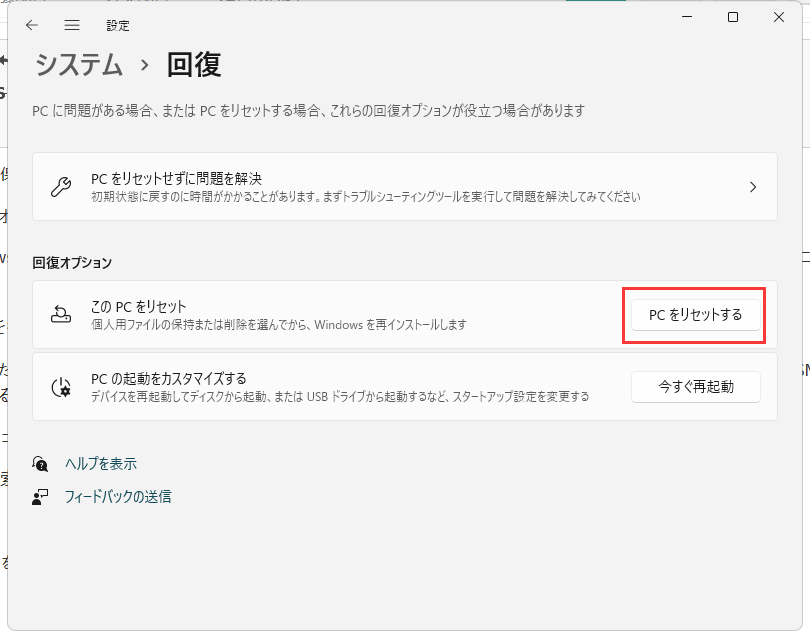This screenshot has width=810, height=638.
Task: Minimize the Settings window
Action: [x=687, y=17]
